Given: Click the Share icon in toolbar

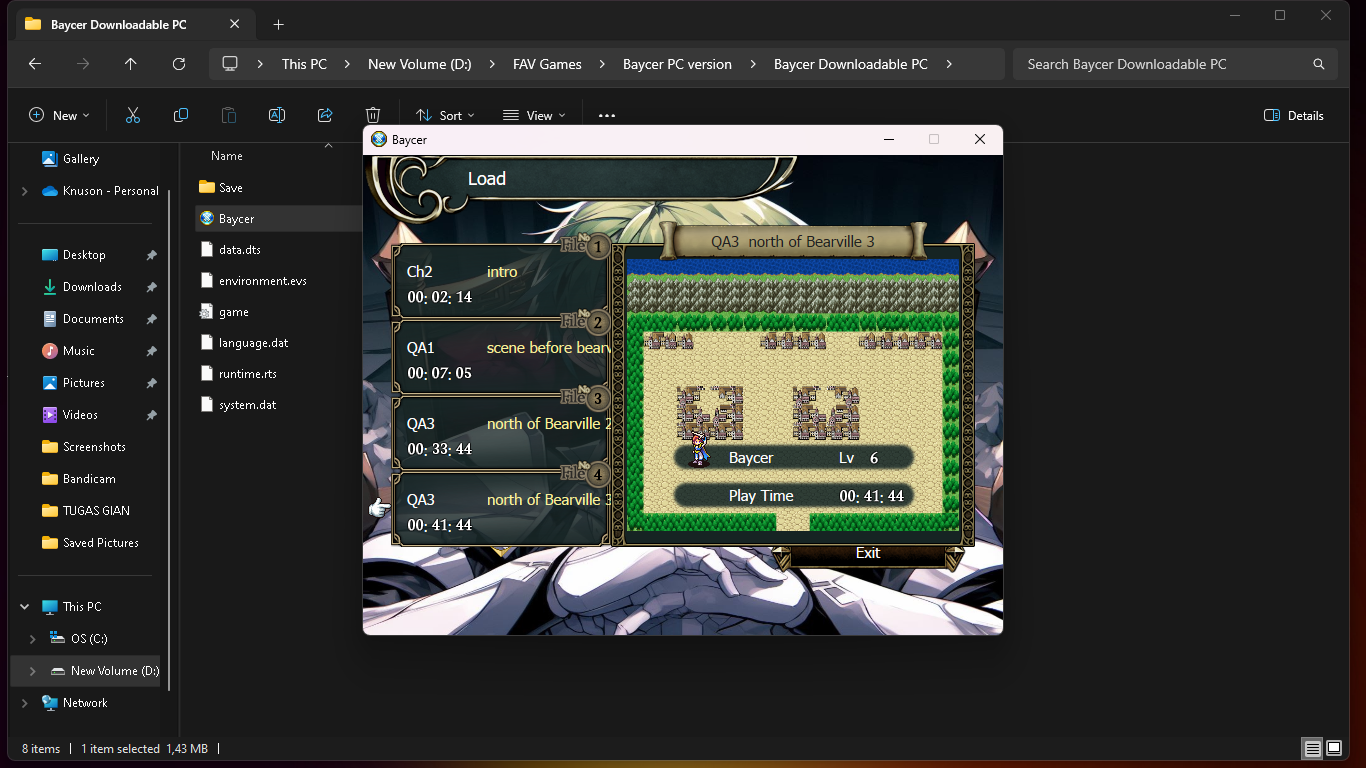Looking at the screenshot, I should [325, 115].
